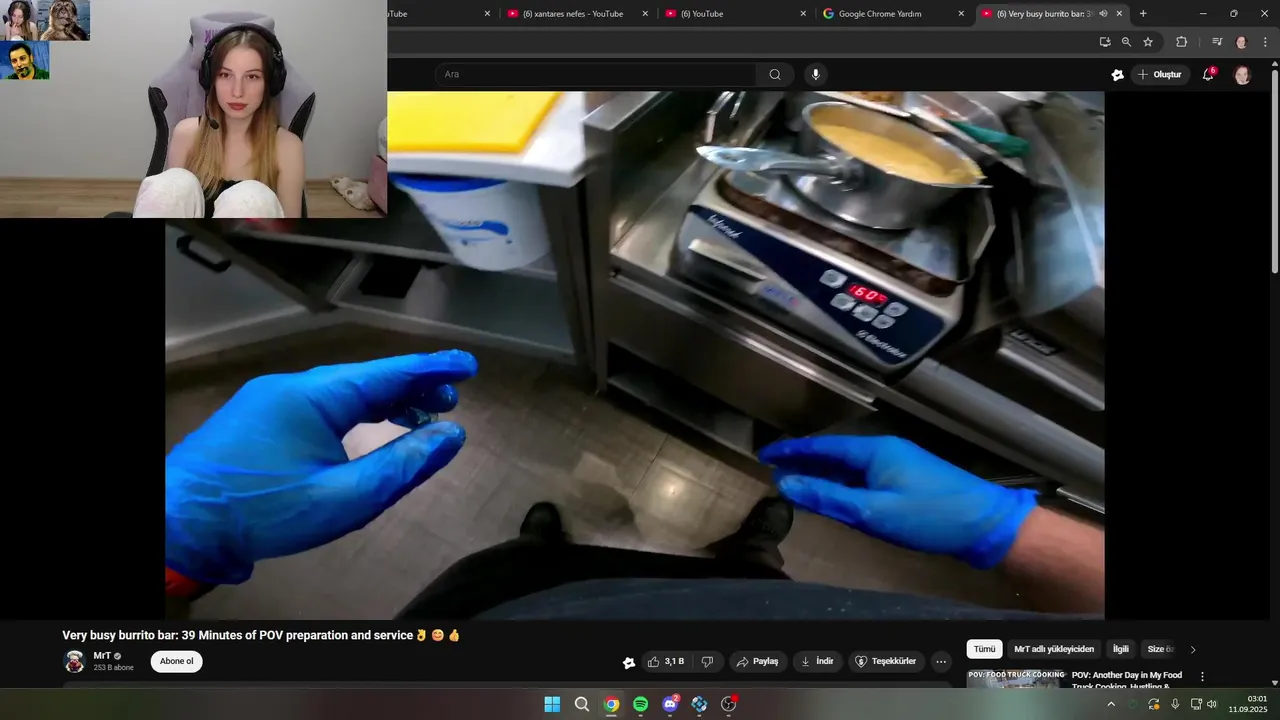
Task: Show more filter chips with right arrow
Action: (1193, 650)
